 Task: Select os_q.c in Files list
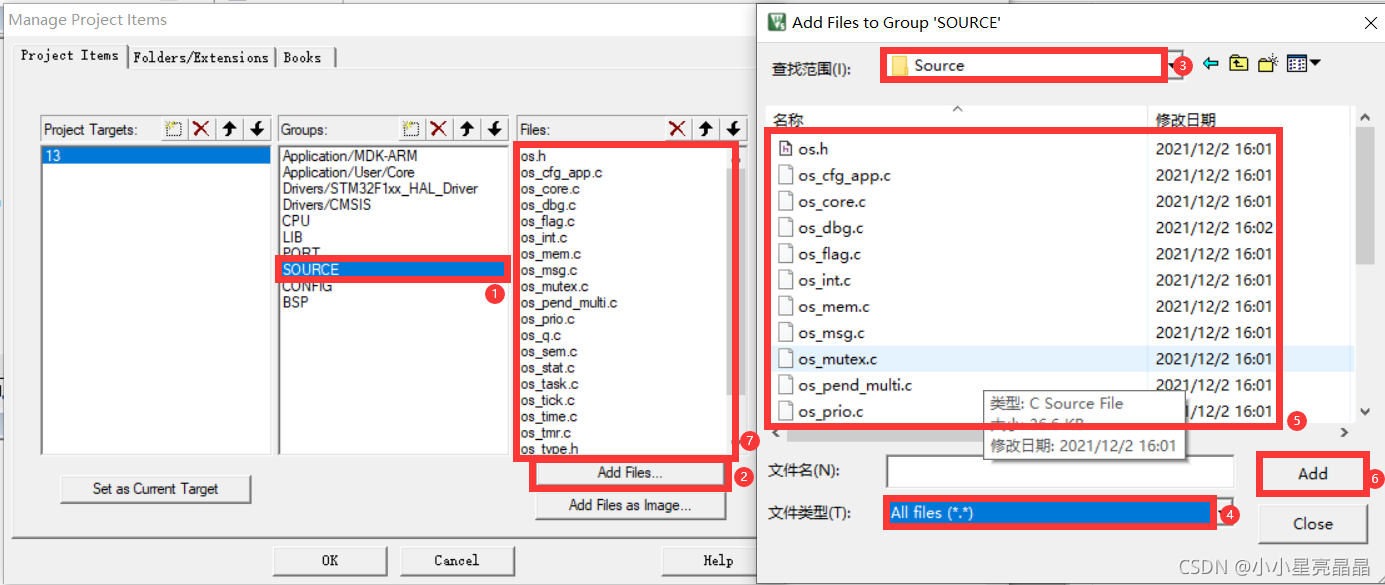coord(541,335)
